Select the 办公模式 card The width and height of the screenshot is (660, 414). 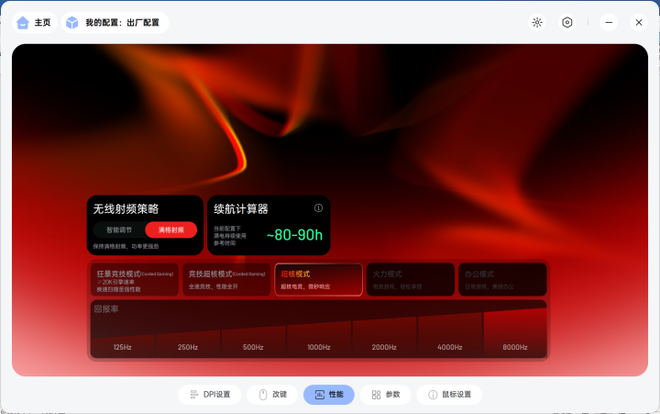[x=503, y=280]
